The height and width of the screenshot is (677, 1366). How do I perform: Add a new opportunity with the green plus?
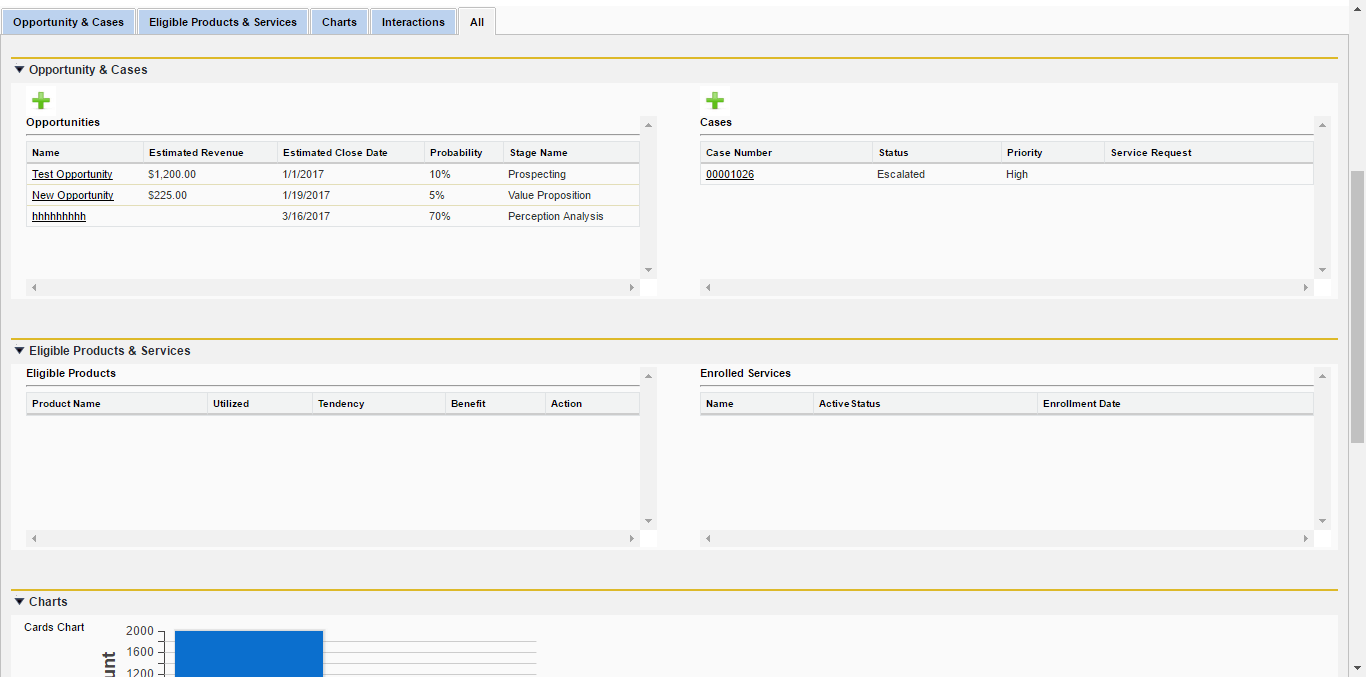click(41, 100)
